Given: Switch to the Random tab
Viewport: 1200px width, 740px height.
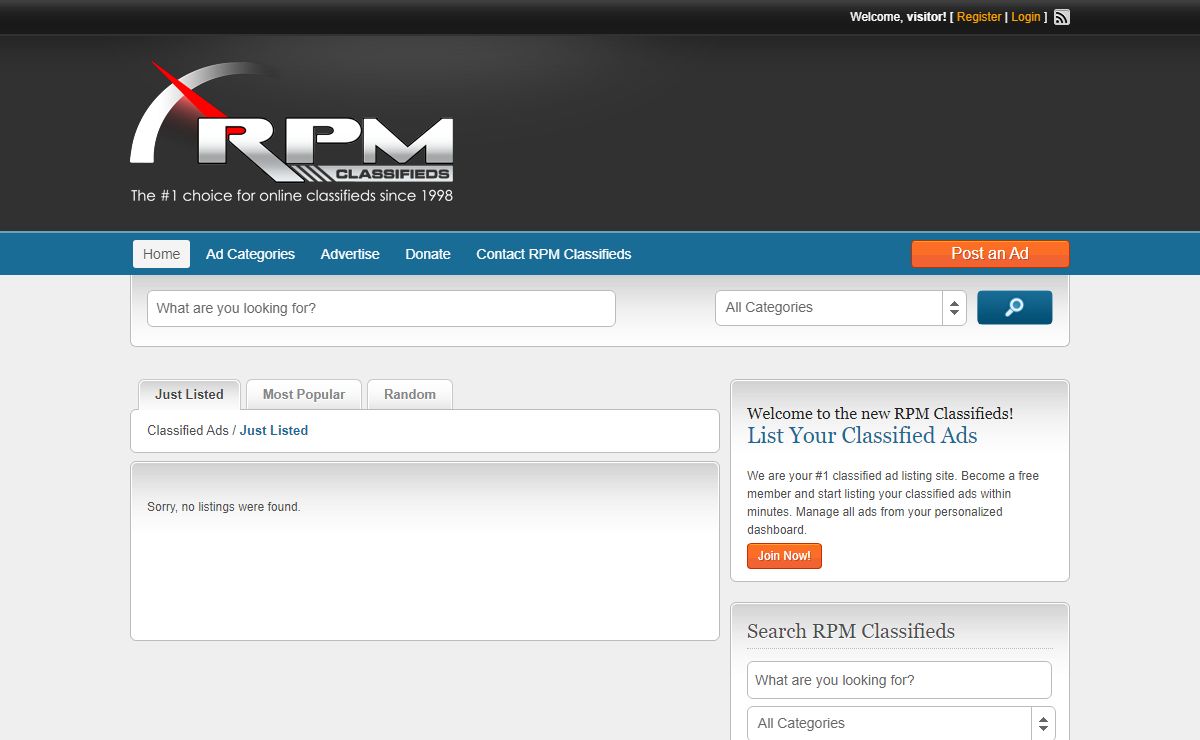Looking at the screenshot, I should (x=410, y=394).
